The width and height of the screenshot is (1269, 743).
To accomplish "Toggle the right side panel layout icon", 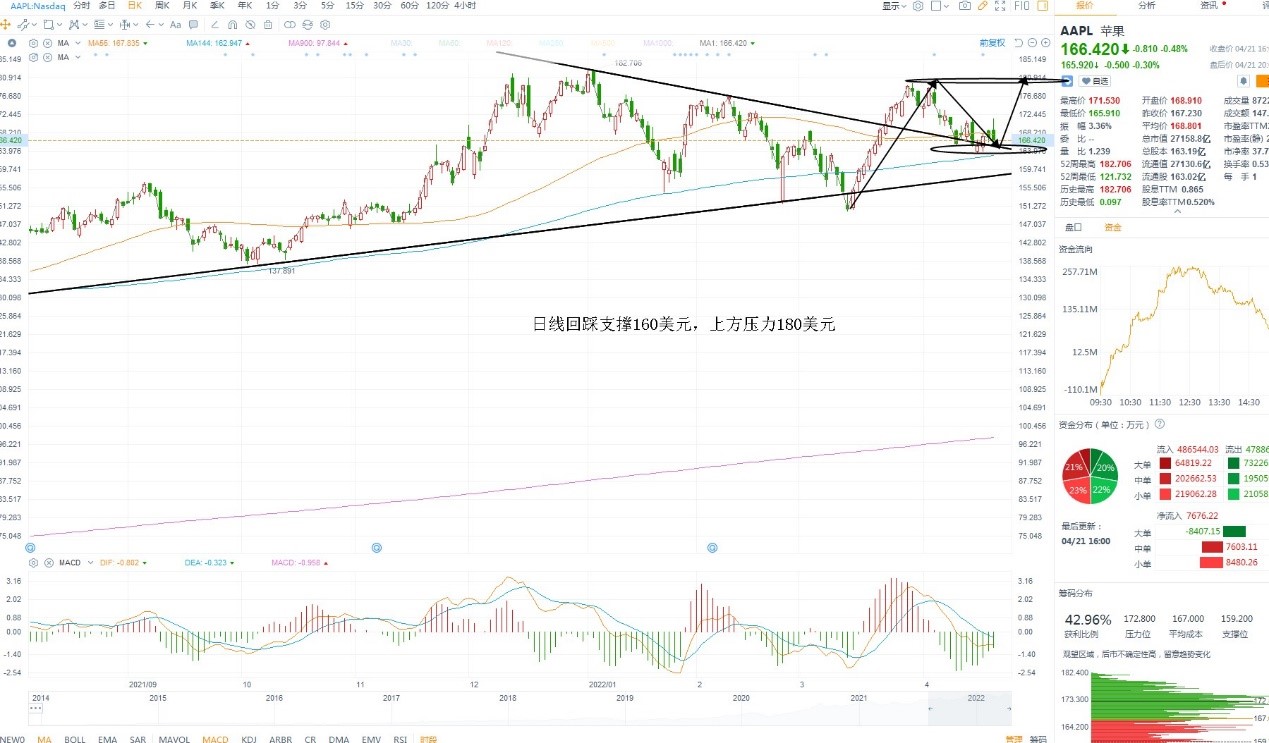I will click(x=1042, y=6).
